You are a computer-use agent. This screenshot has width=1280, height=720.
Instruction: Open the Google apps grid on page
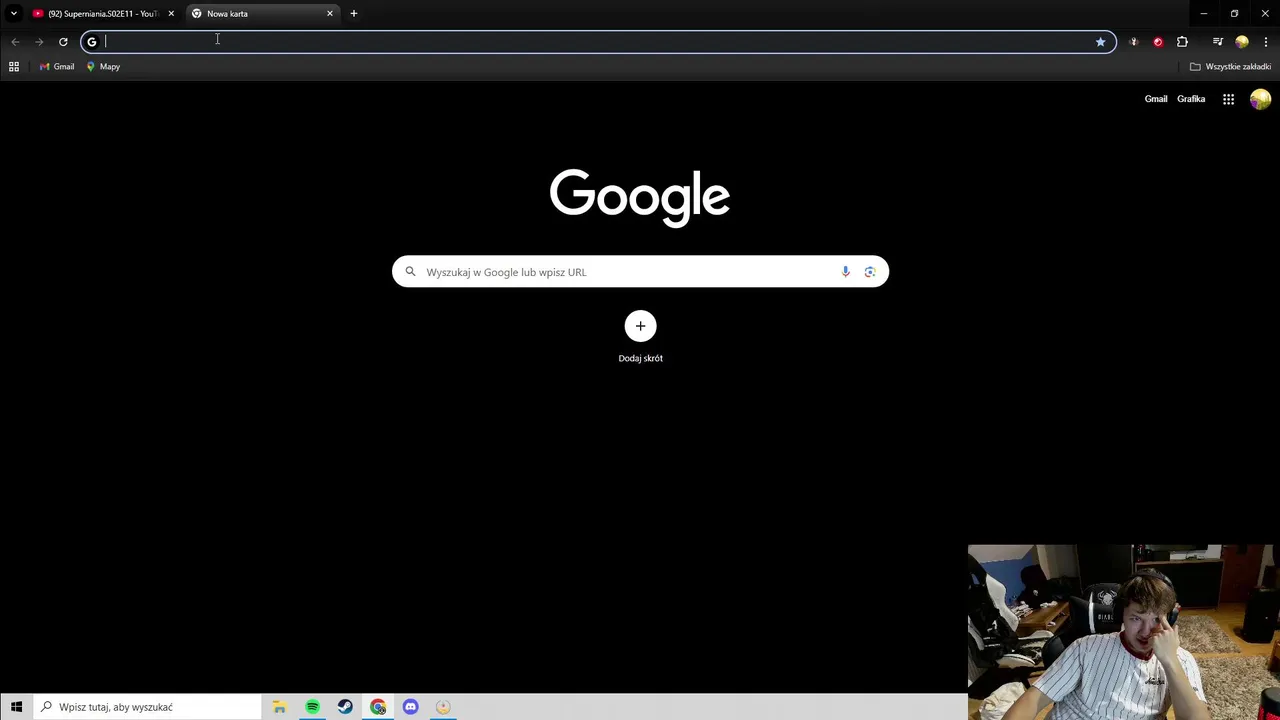[1228, 99]
